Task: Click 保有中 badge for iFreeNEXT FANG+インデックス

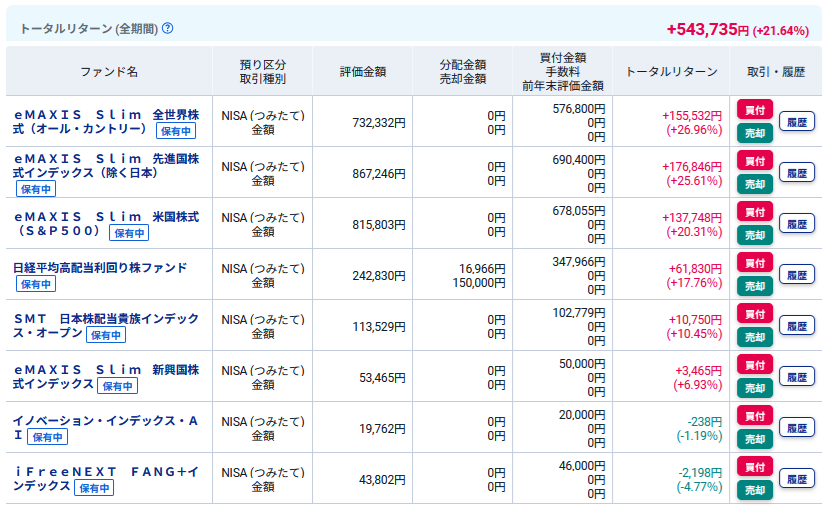Action: pos(94,488)
